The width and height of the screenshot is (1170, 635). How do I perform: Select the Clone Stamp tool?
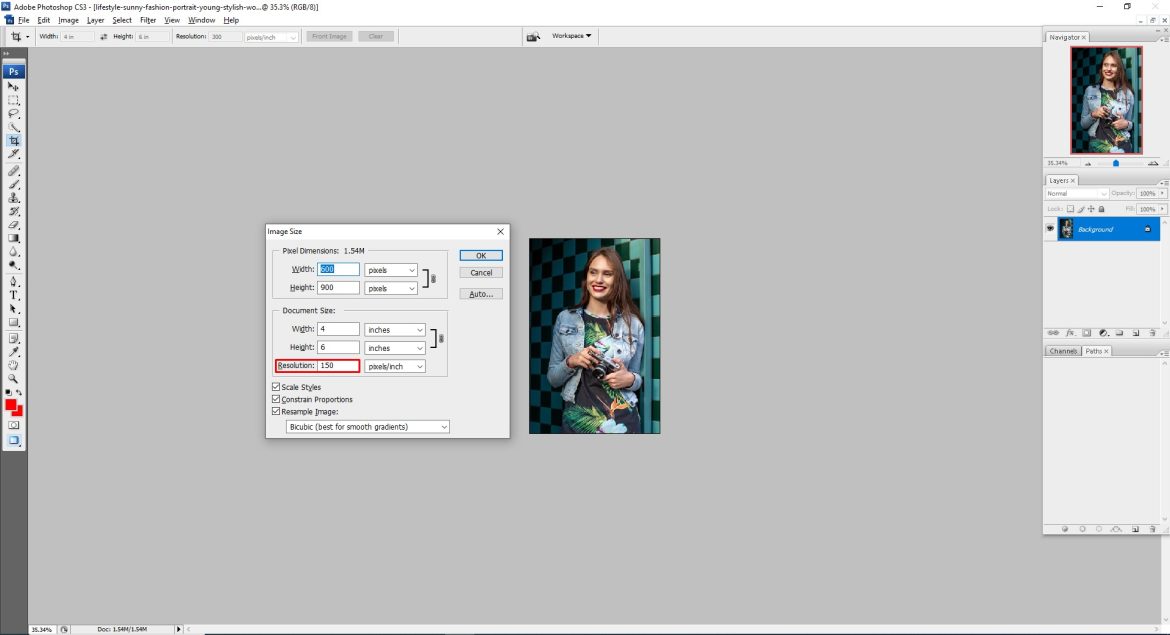pyautogui.click(x=14, y=199)
